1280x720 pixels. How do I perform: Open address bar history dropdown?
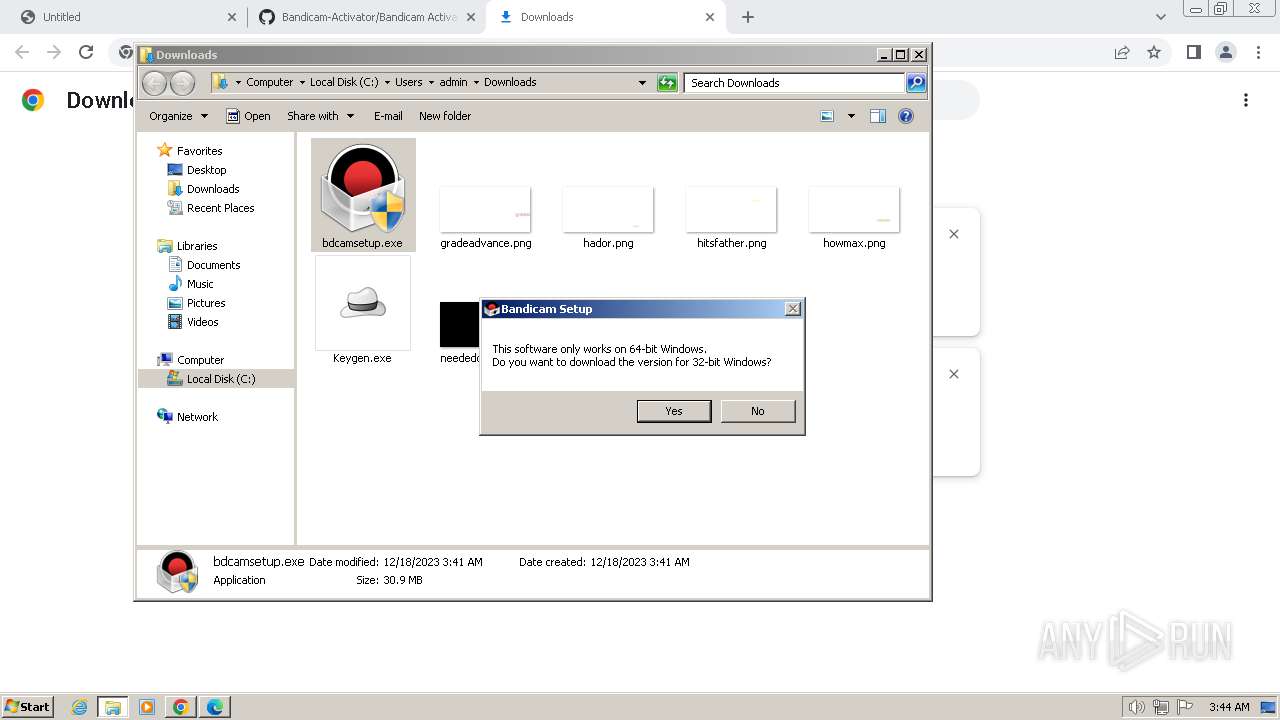(642, 83)
